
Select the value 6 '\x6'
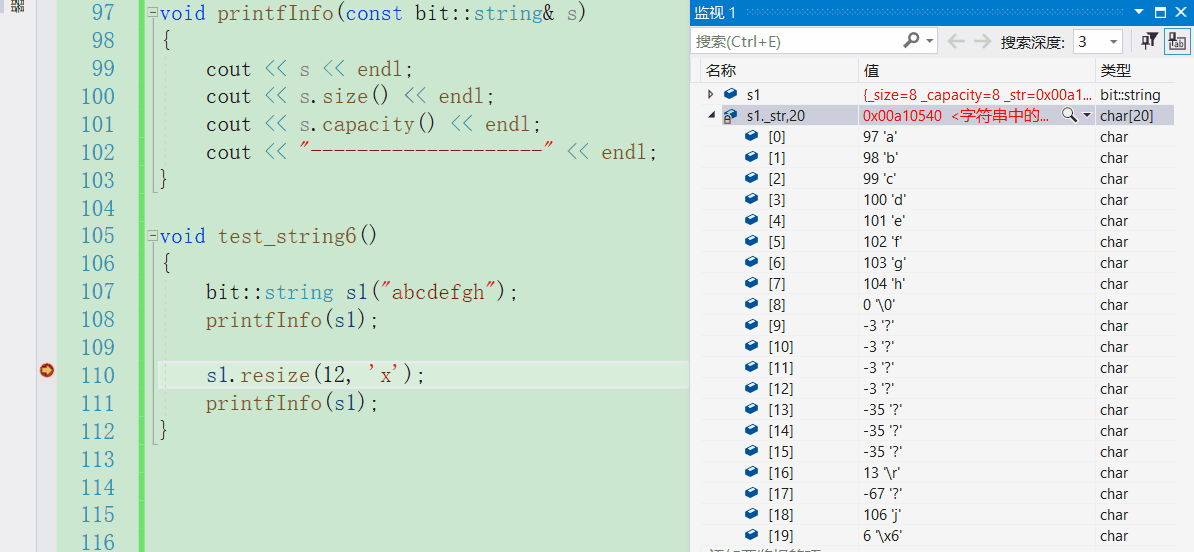pos(882,536)
